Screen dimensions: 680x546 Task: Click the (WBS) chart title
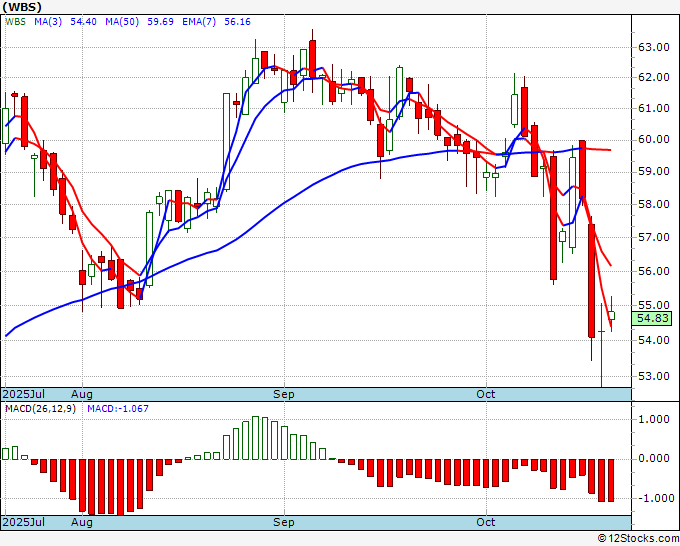[22, 7]
